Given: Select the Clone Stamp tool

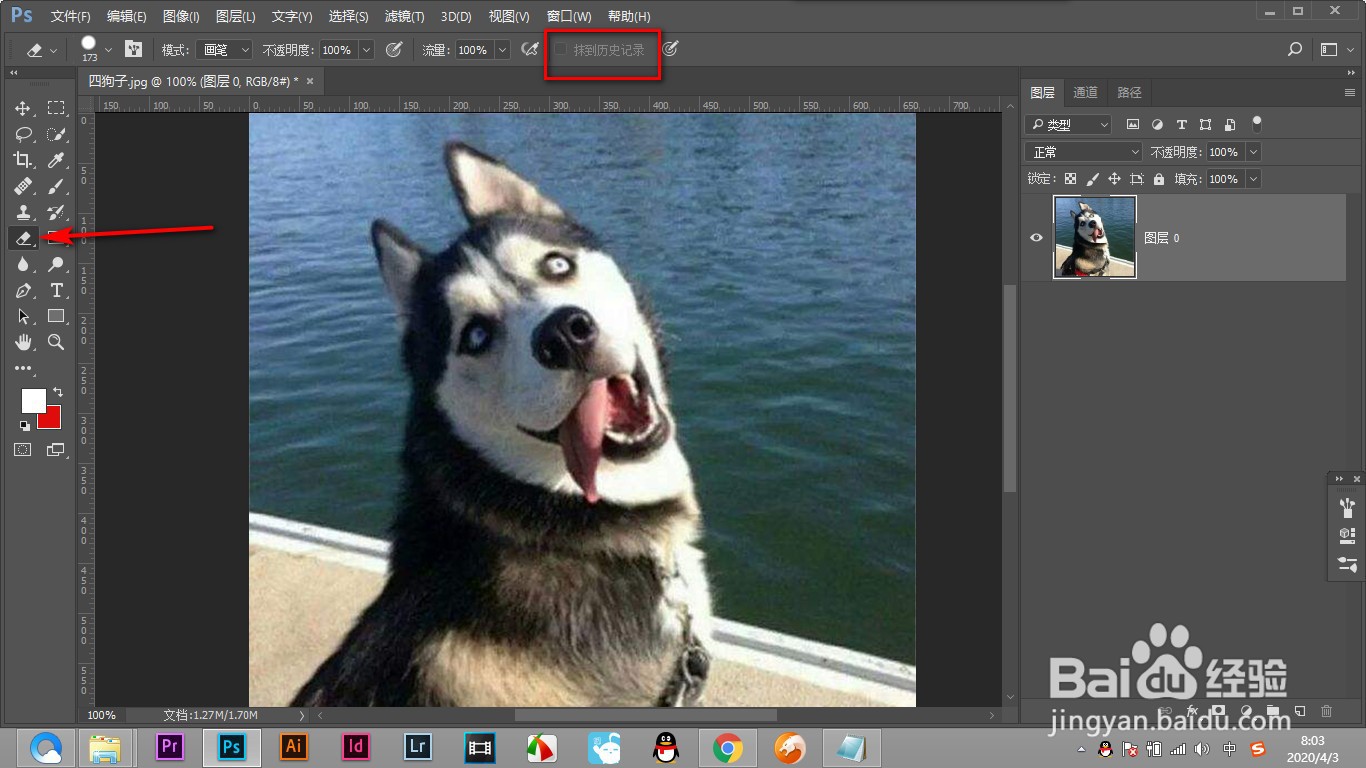Looking at the screenshot, I should 22,212.
